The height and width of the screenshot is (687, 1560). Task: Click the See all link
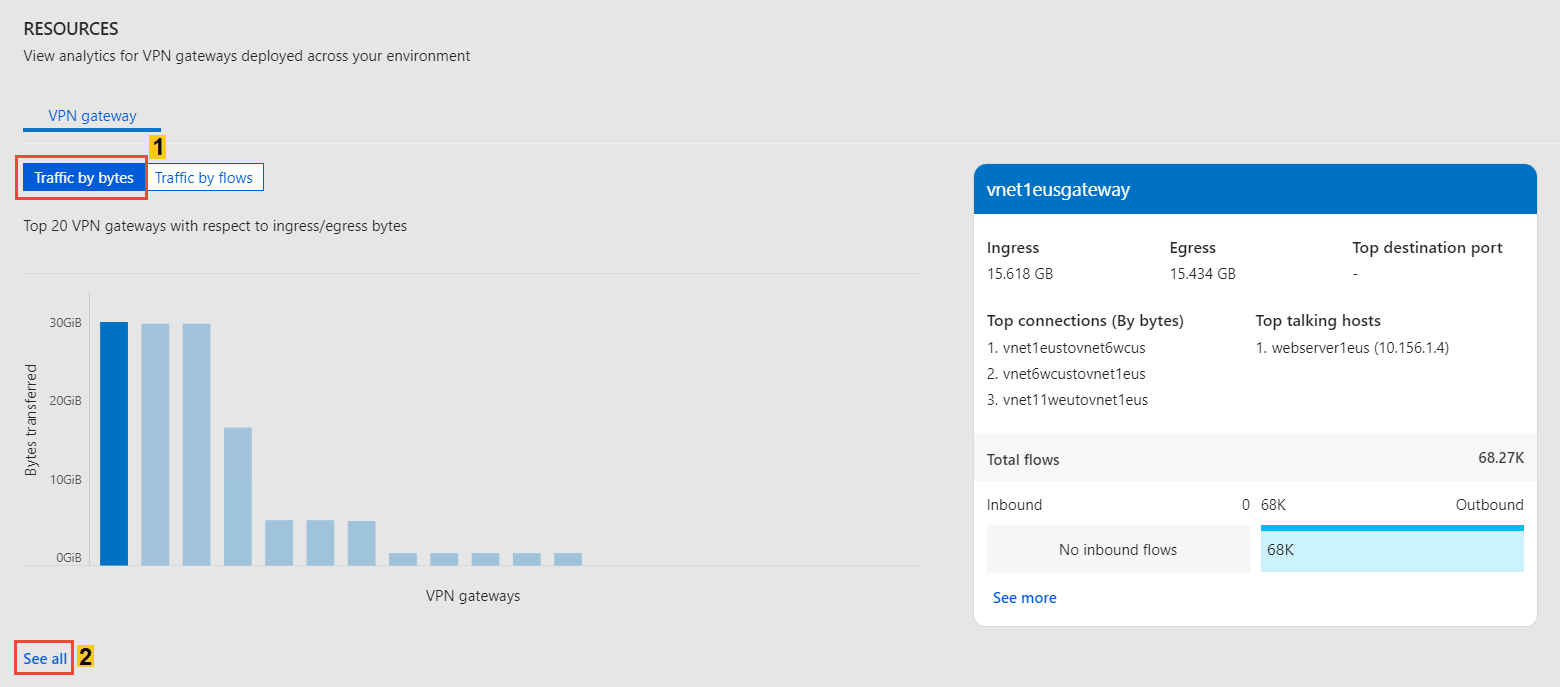coord(45,659)
